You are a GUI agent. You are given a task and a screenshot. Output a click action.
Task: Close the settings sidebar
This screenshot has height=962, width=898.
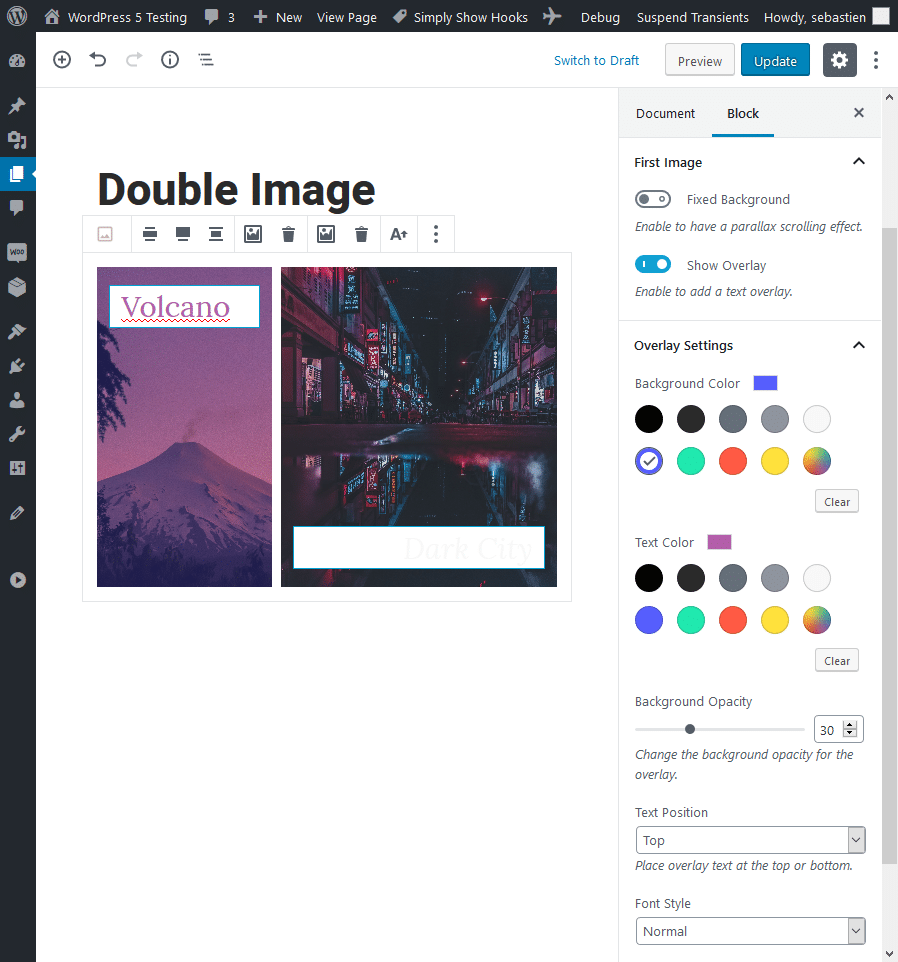(859, 112)
